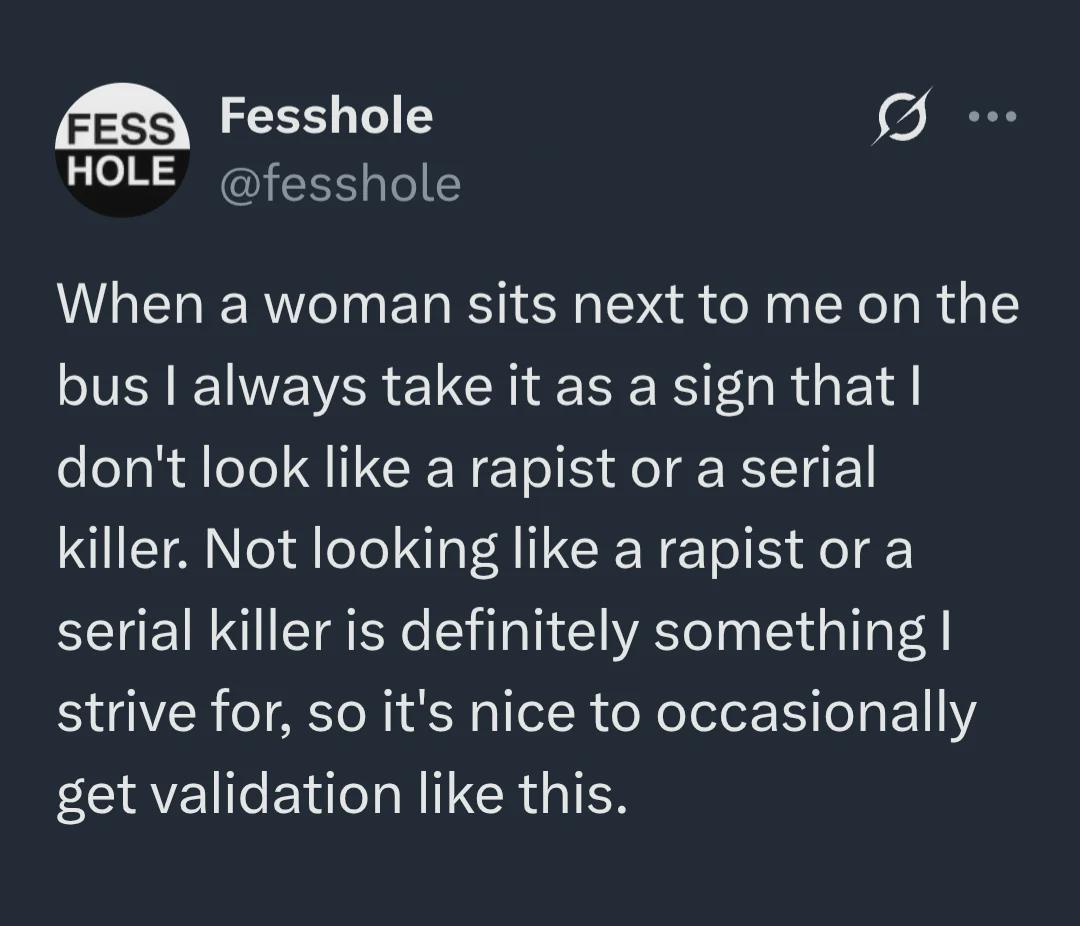Click the line "don't look like a rapist"
1080x926 pixels.
coord(466,468)
